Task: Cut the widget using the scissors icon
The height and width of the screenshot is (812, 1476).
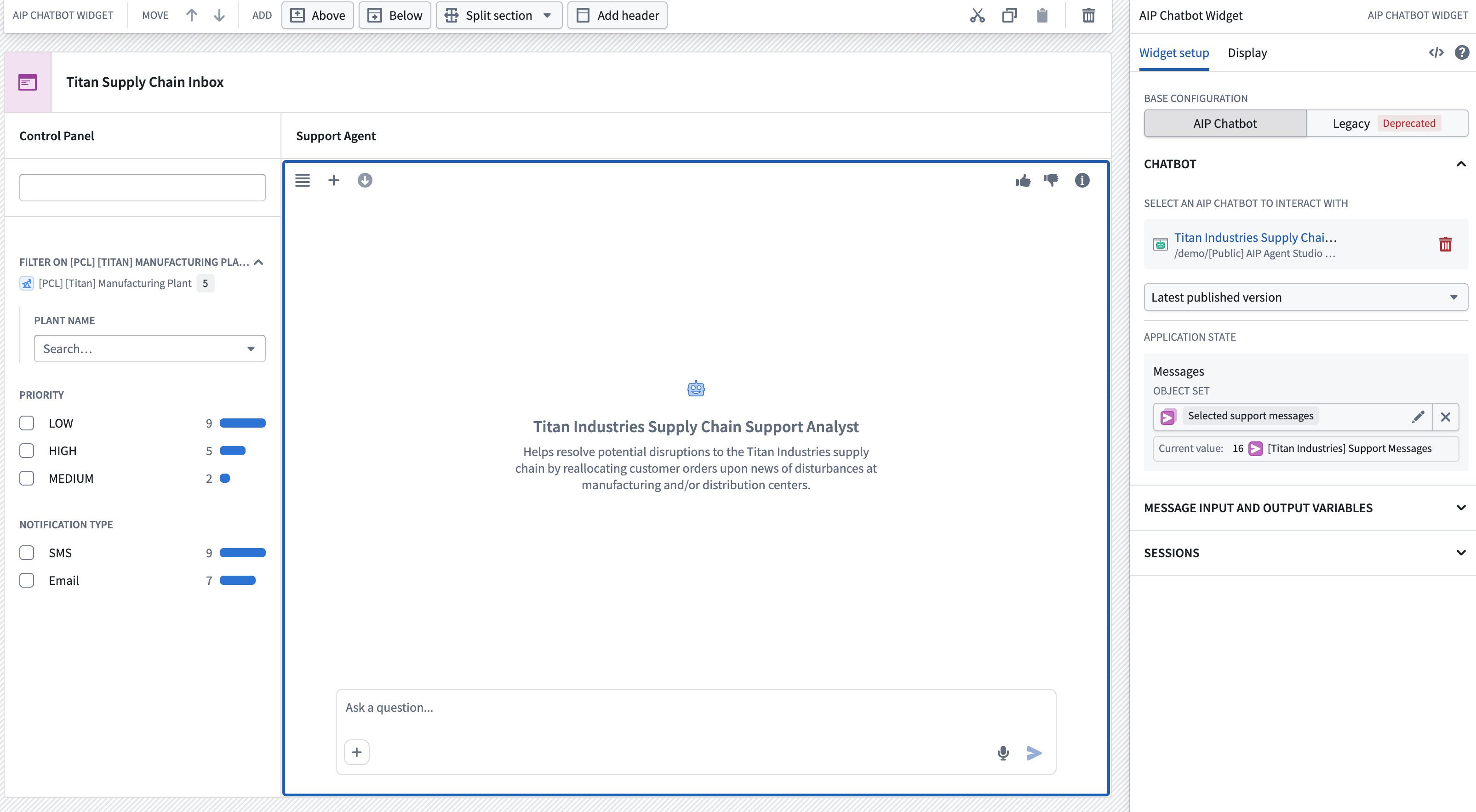Action: pos(978,16)
